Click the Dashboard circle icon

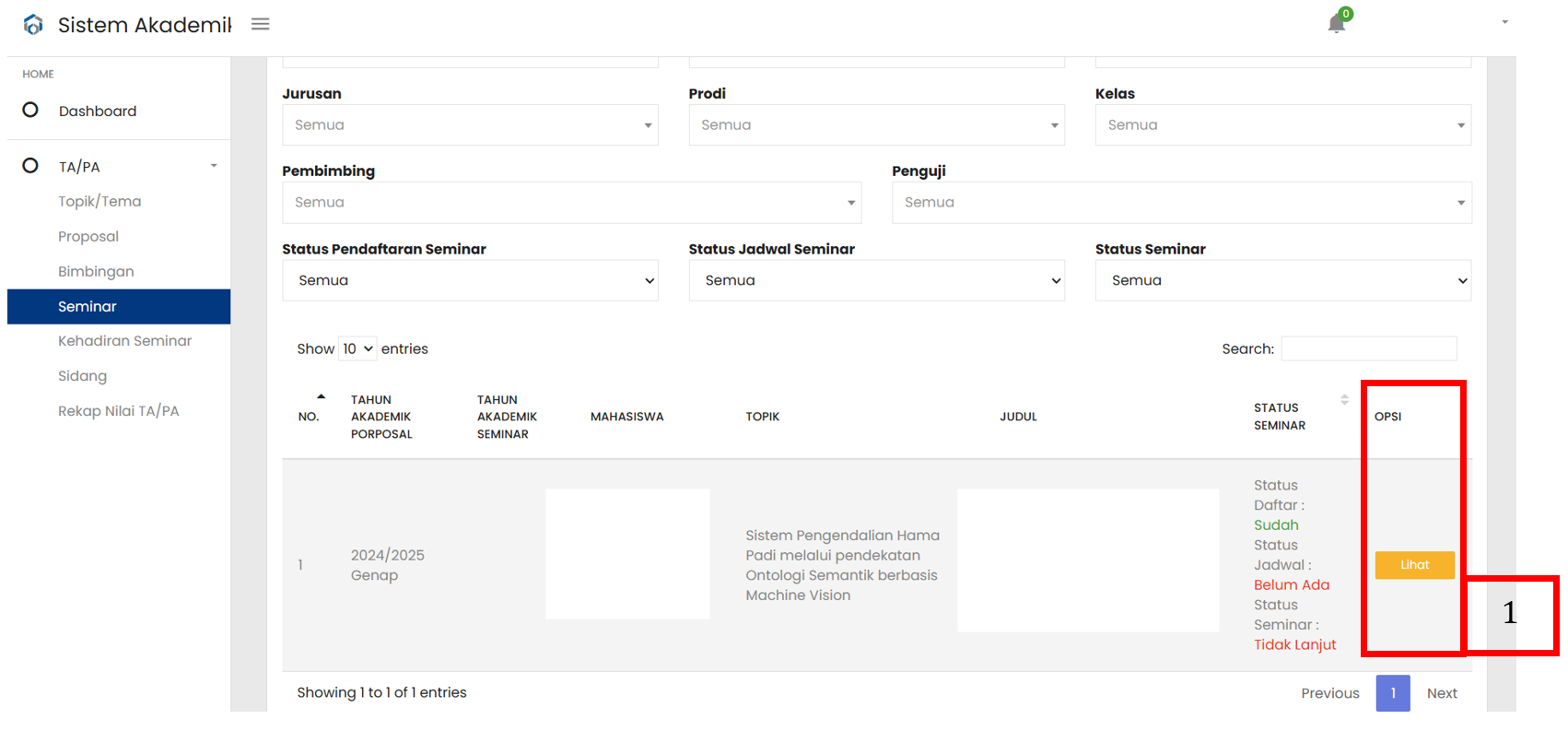pos(30,110)
